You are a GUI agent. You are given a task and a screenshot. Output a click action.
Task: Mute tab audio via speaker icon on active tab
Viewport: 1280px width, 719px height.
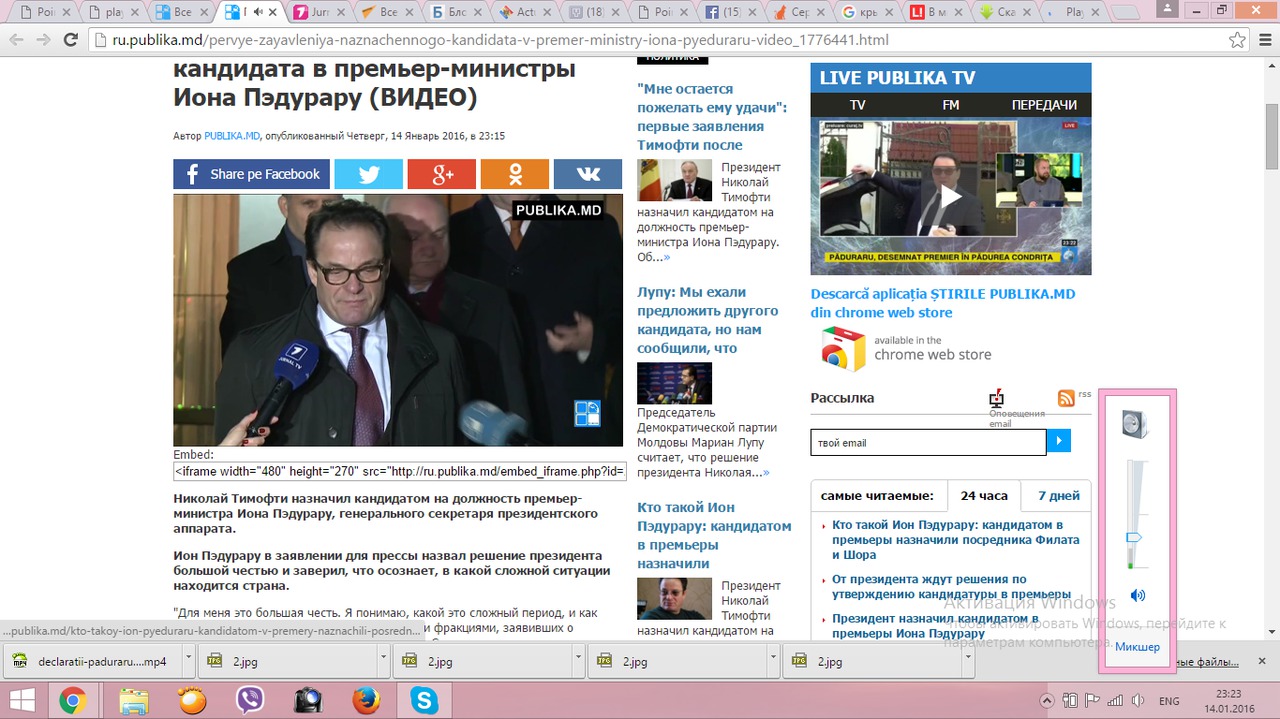(x=258, y=13)
